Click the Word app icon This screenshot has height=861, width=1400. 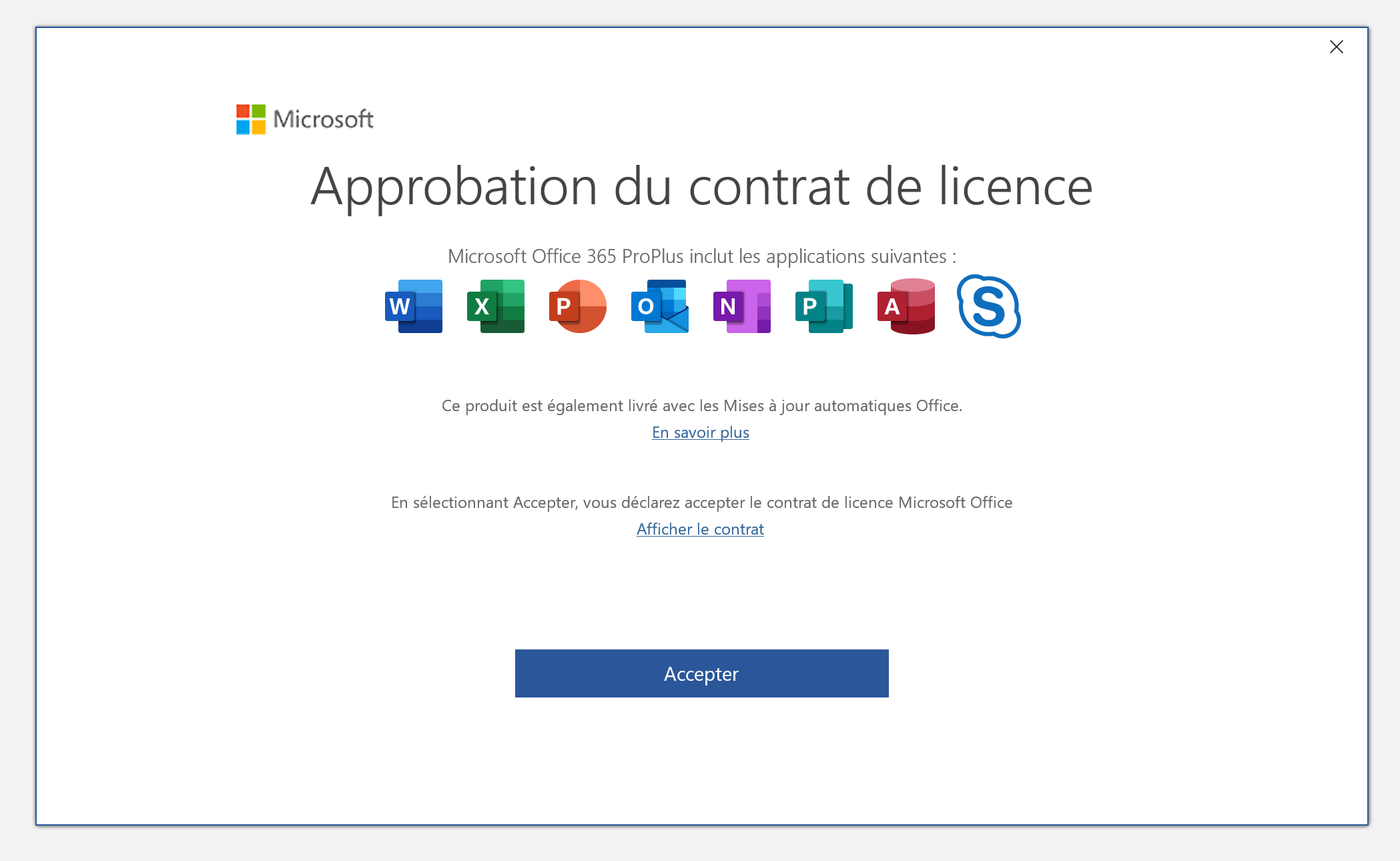414,306
